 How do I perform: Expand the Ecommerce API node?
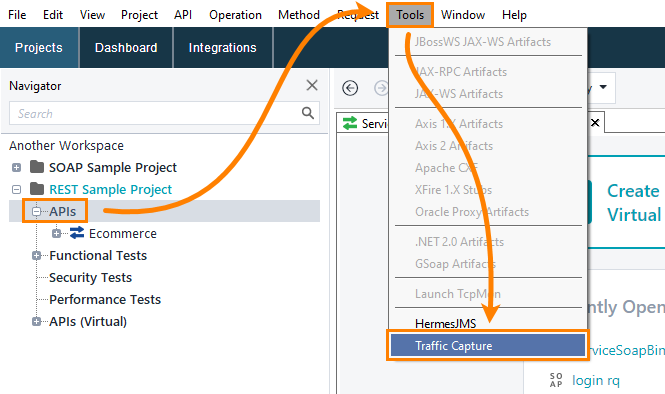(x=56, y=233)
